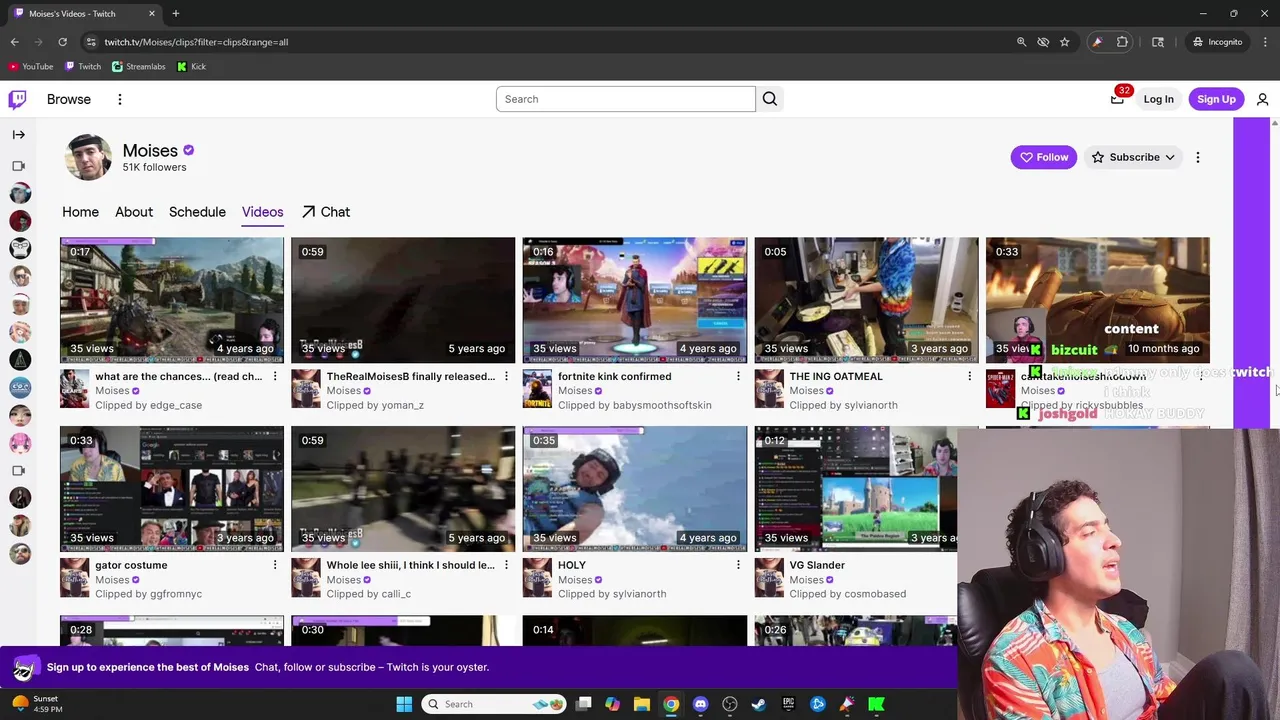
Task: Open options for 'TheRealMoisesB finally released' clip
Action: pyautogui.click(x=506, y=377)
